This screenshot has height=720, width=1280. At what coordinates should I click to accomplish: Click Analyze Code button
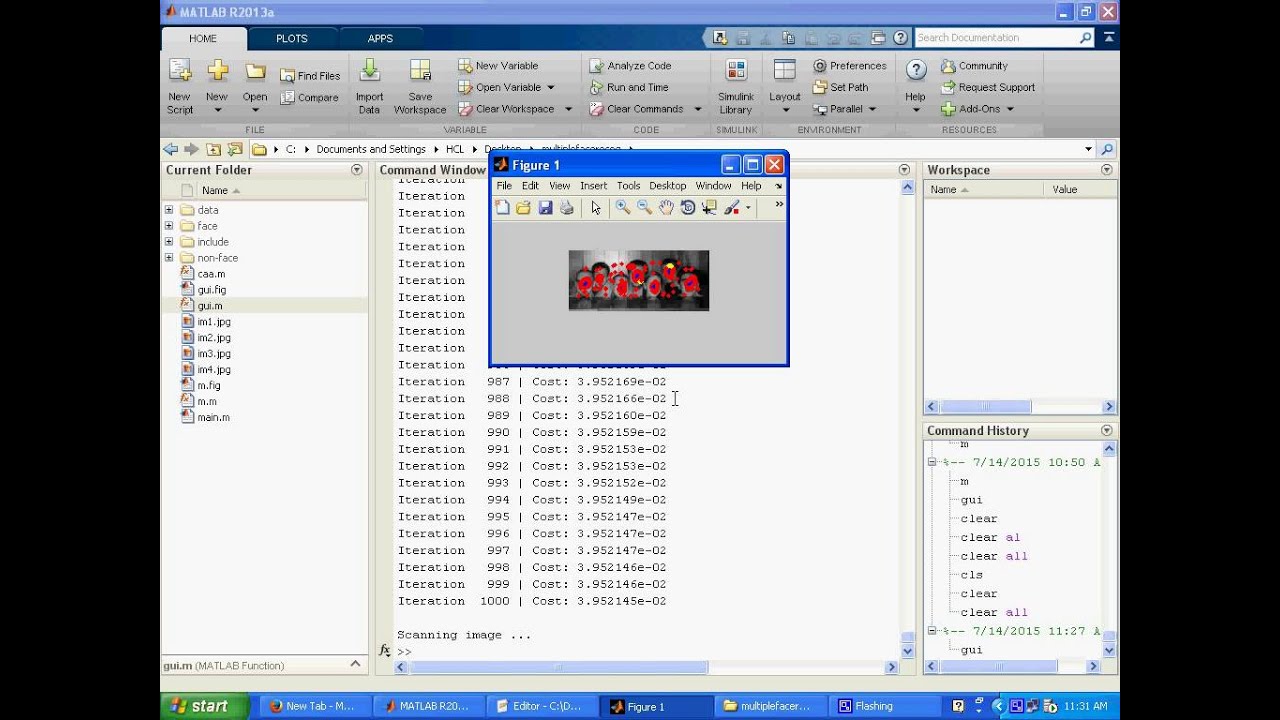[x=630, y=66]
